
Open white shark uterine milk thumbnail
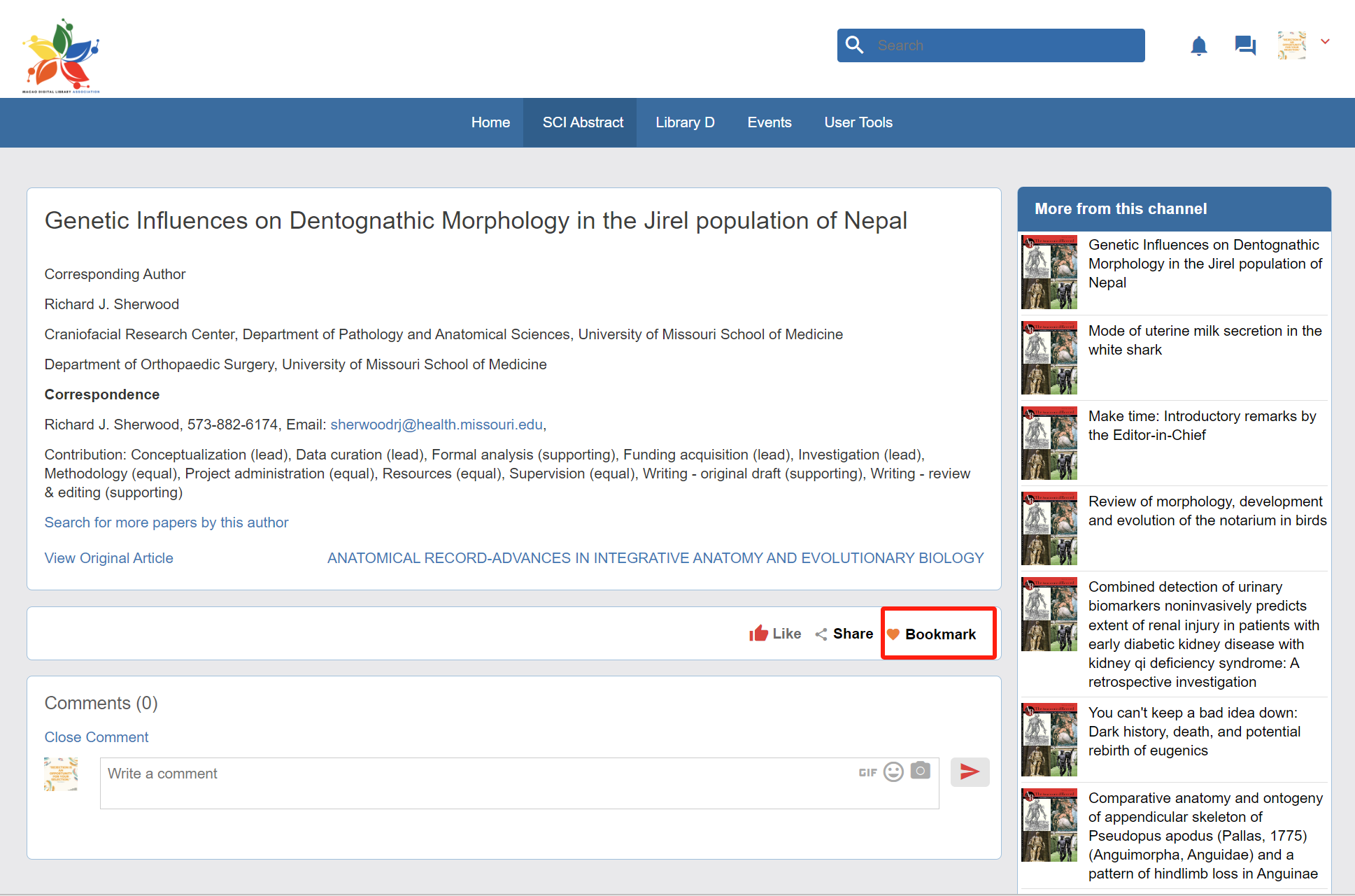pyautogui.click(x=1049, y=358)
